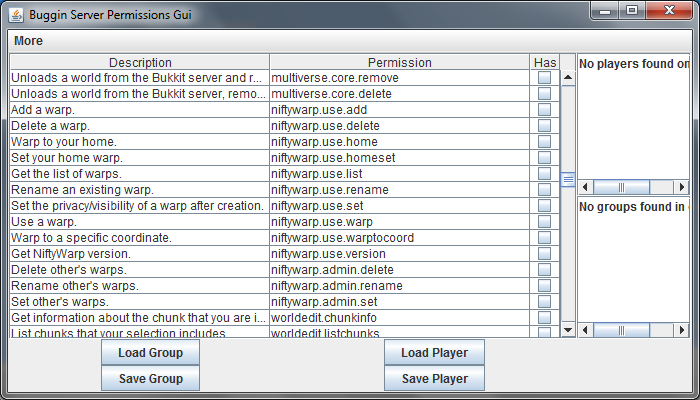
Task: Click the Permission column header
Action: click(399, 62)
